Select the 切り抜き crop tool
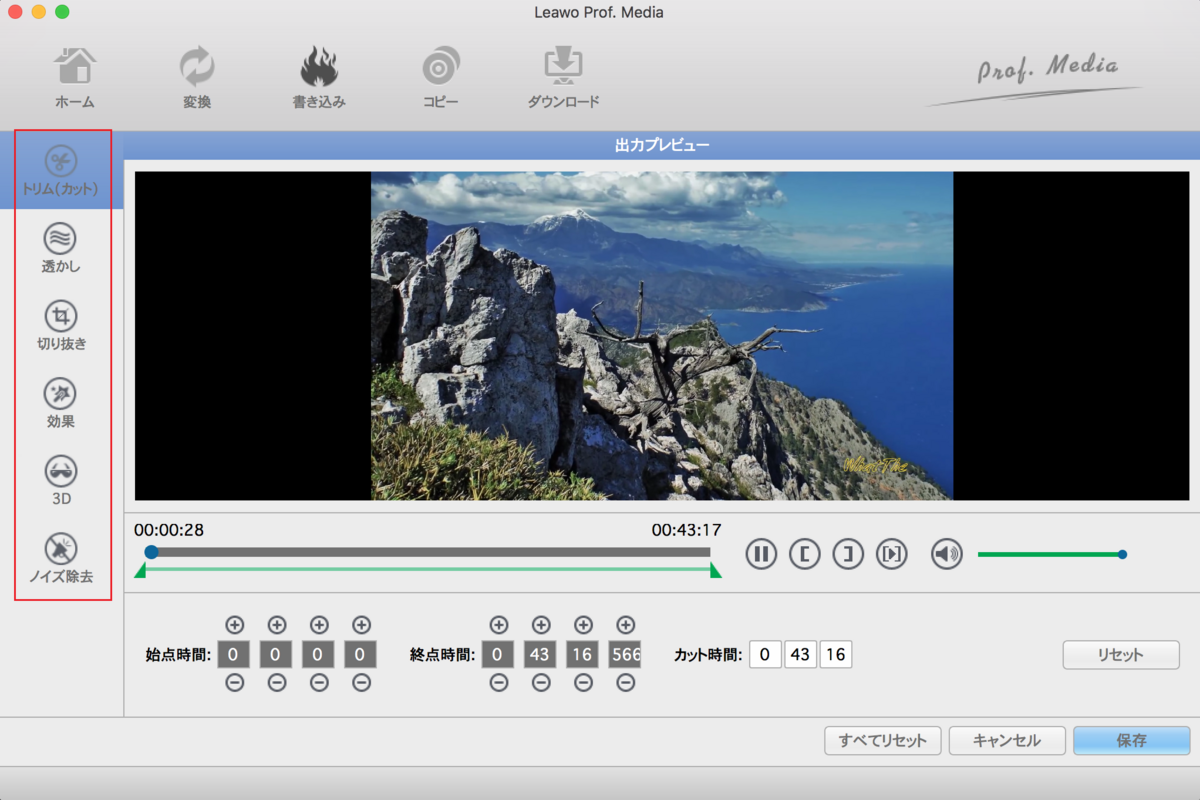 (61, 326)
